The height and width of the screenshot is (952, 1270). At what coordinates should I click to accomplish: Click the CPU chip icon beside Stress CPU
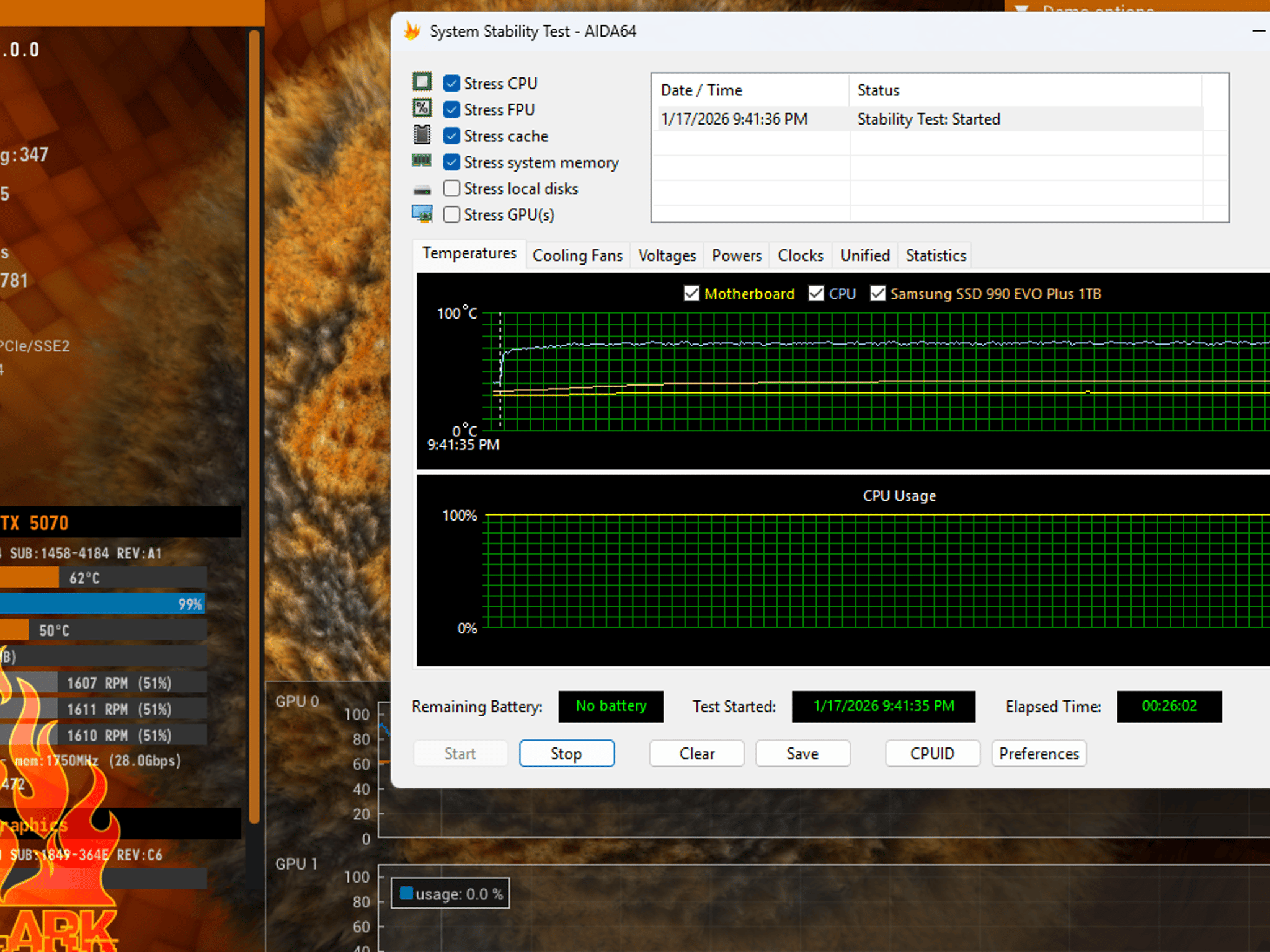422,82
